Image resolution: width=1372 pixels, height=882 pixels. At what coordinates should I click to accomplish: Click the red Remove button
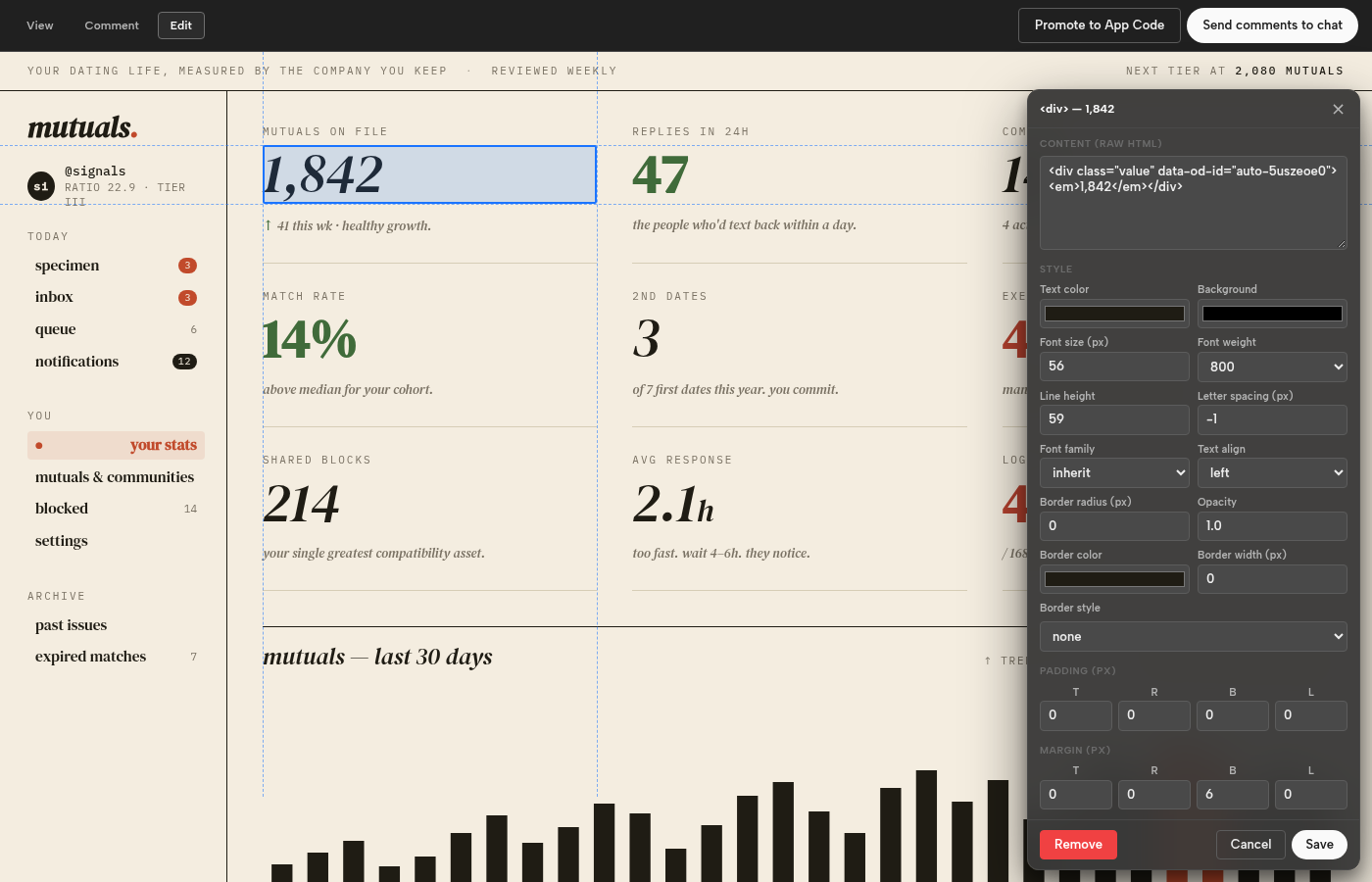pyautogui.click(x=1078, y=845)
